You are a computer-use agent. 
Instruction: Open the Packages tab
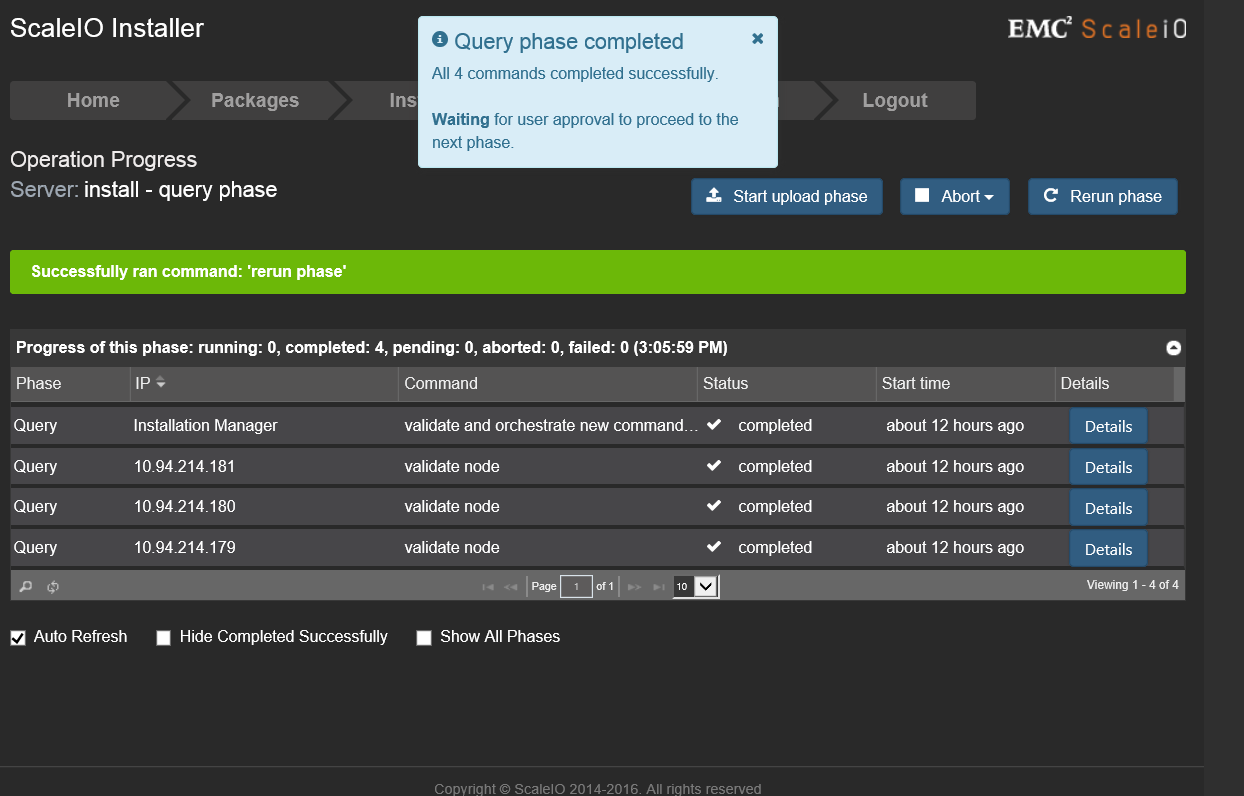pos(255,100)
